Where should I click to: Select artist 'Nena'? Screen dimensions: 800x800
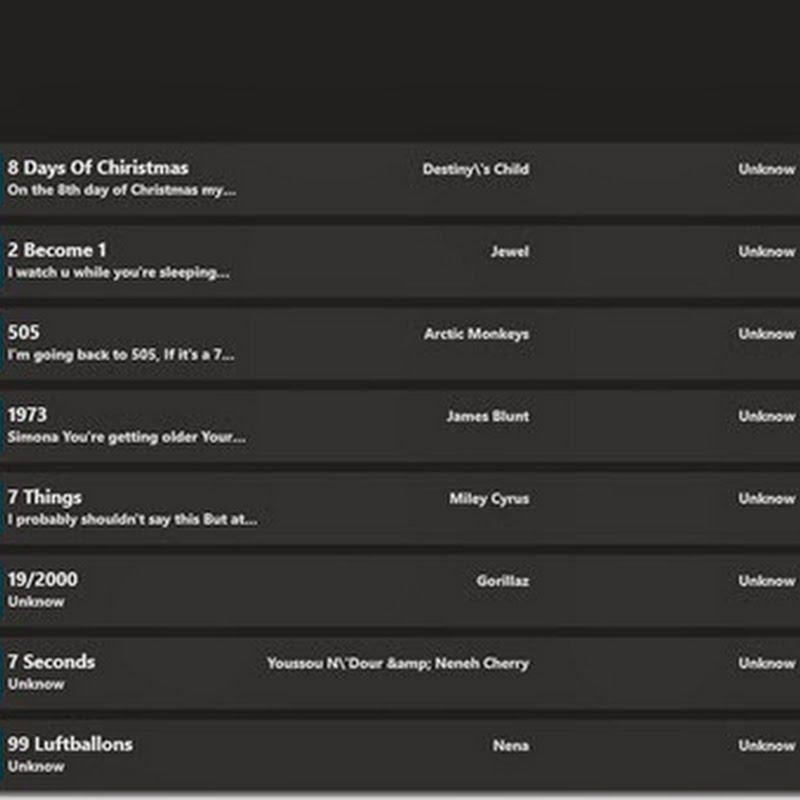[x=511, y=746]
